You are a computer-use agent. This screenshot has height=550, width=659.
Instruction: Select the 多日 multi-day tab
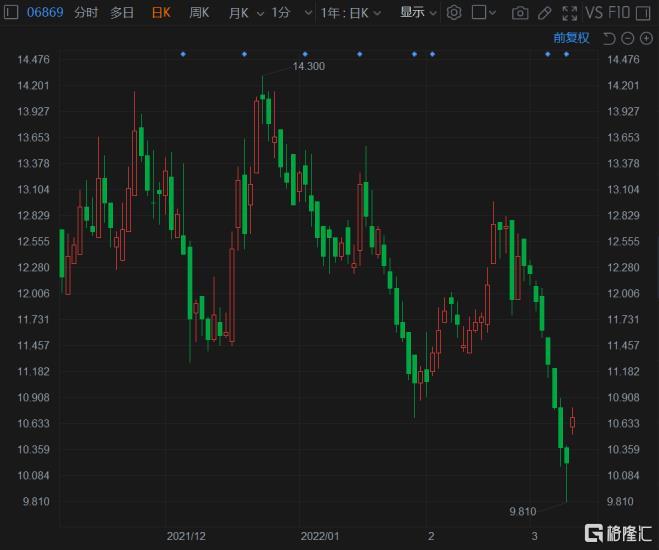click(122, 13)
